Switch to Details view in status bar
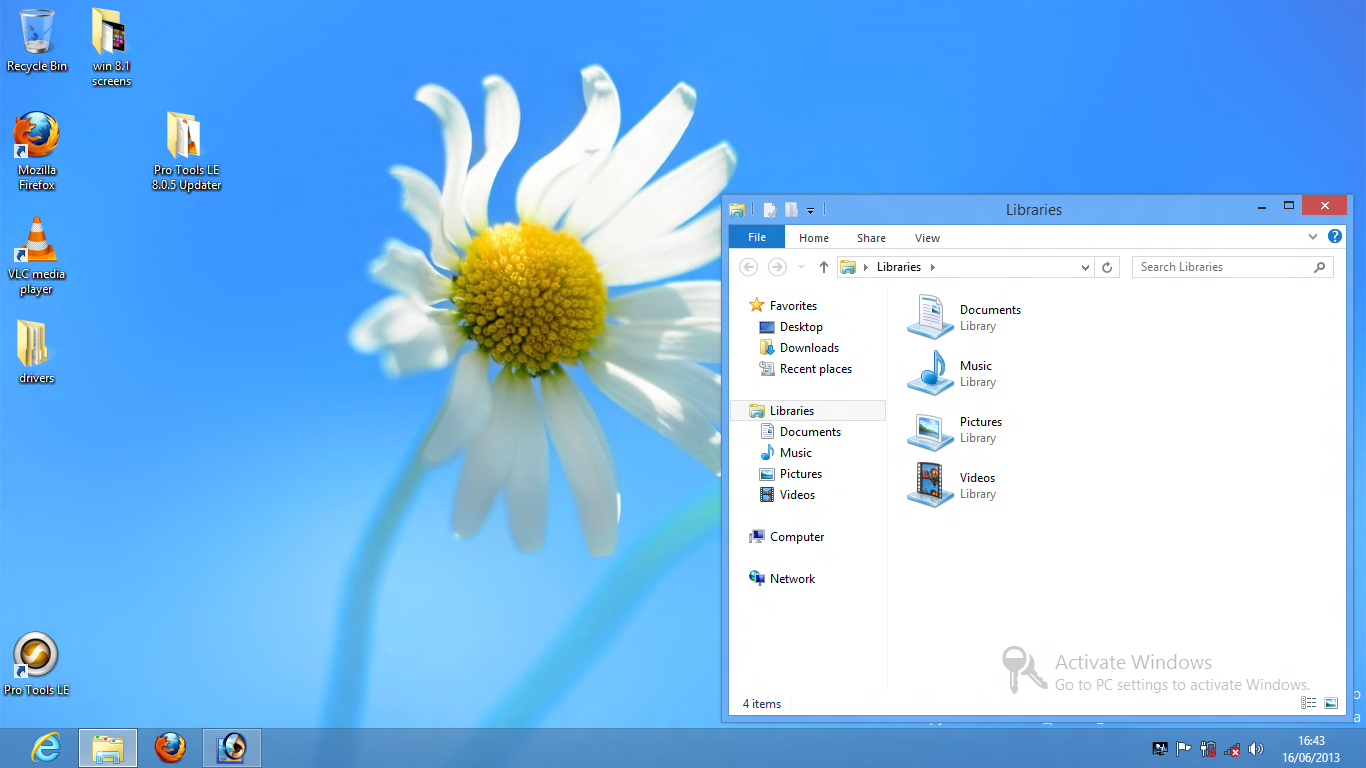Viewport: 1366px width, 768px height. point(1309,703)
